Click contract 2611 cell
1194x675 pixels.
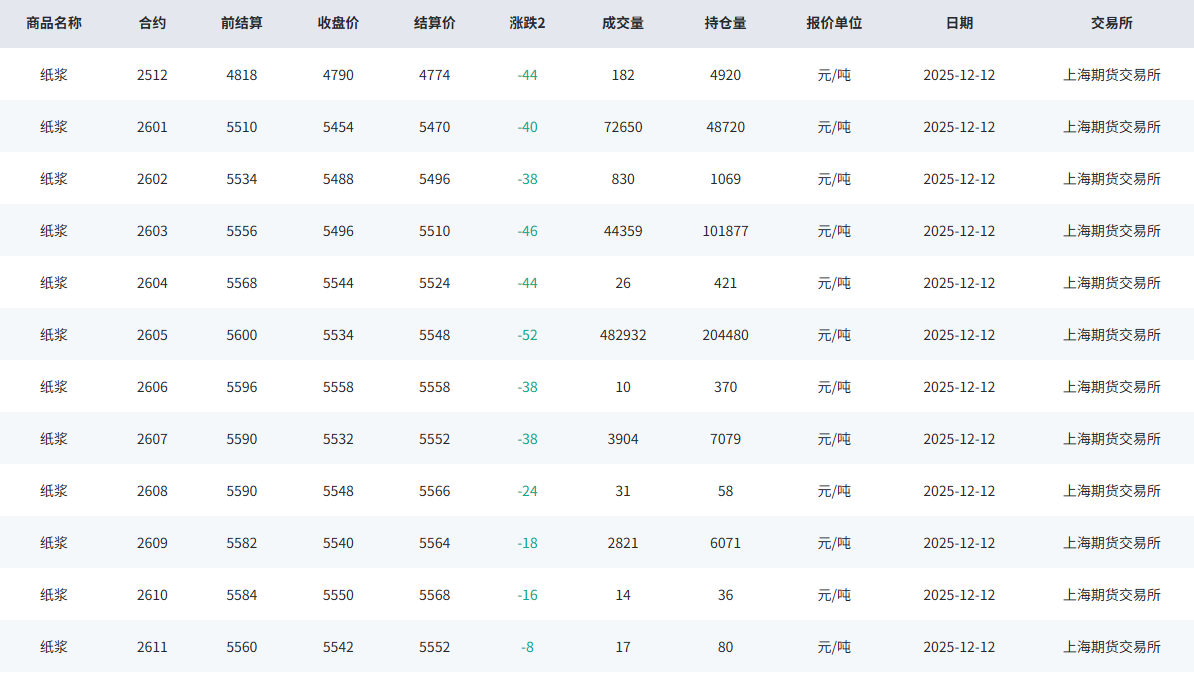(152, 647)
